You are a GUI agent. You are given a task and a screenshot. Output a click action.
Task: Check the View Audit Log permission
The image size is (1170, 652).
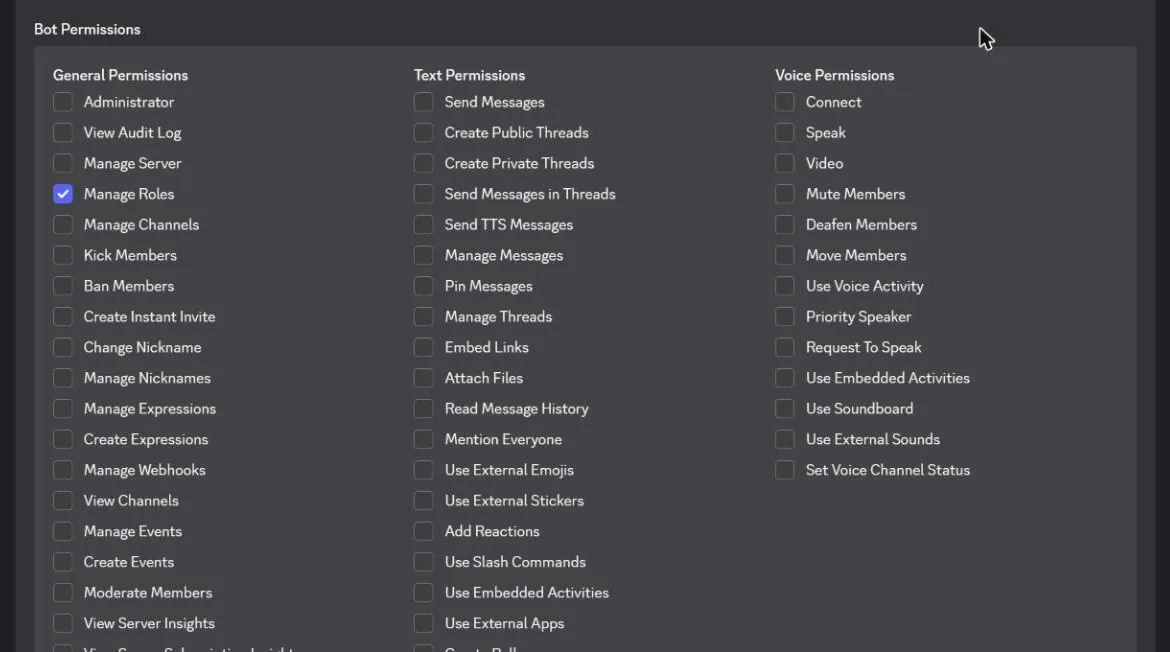[63, 132]
